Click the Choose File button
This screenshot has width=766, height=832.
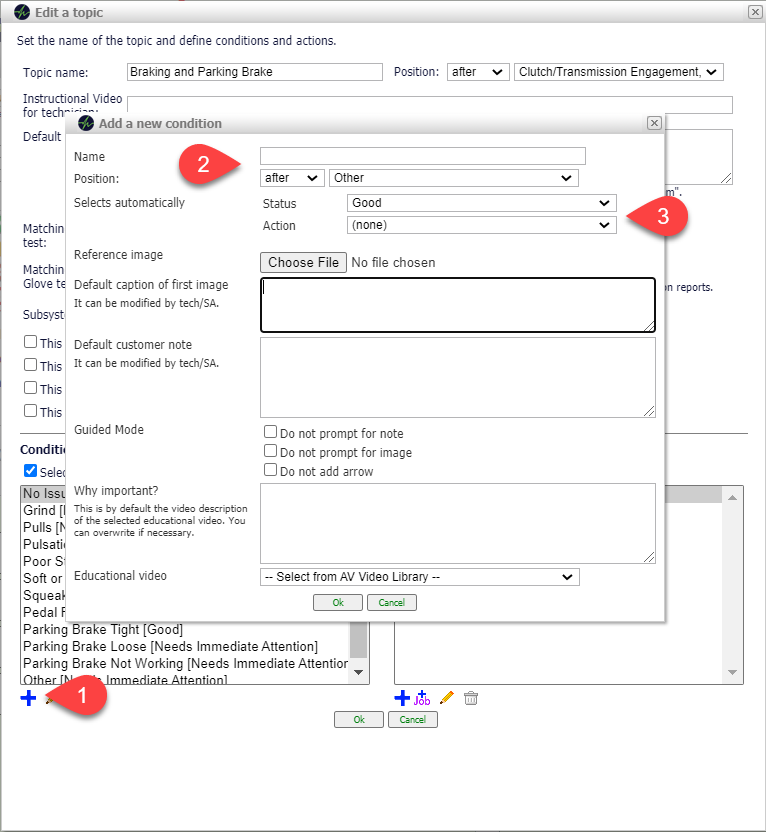pos(303,263)
